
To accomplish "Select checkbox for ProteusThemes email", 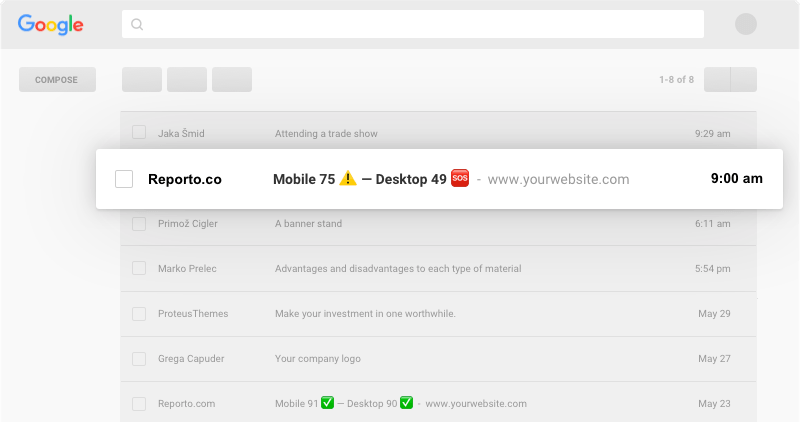I will coord(139,313).
